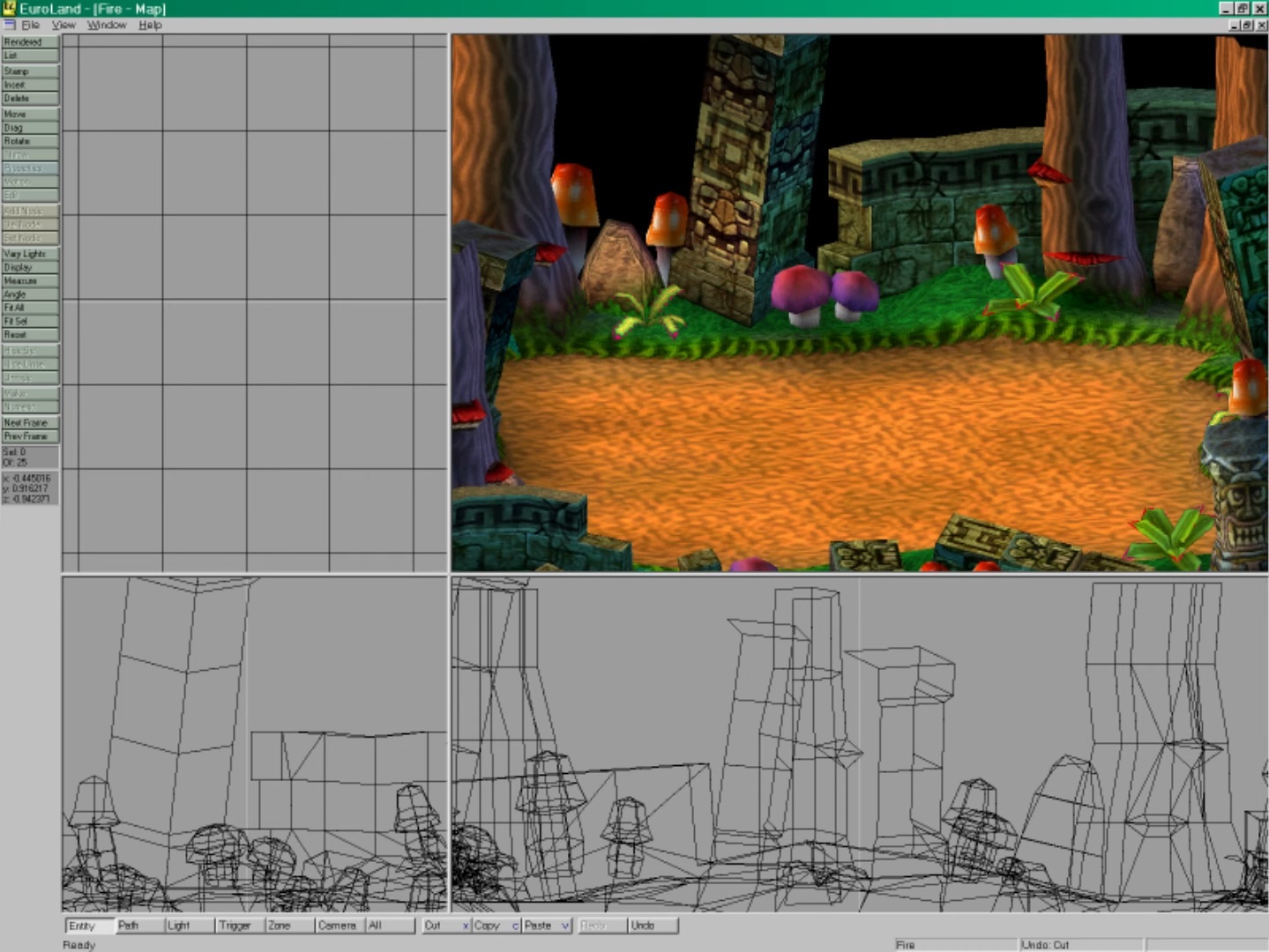Click the Undo button
Image resolution: width=1269 pixels, height=952 pixels.
(653, 926)
